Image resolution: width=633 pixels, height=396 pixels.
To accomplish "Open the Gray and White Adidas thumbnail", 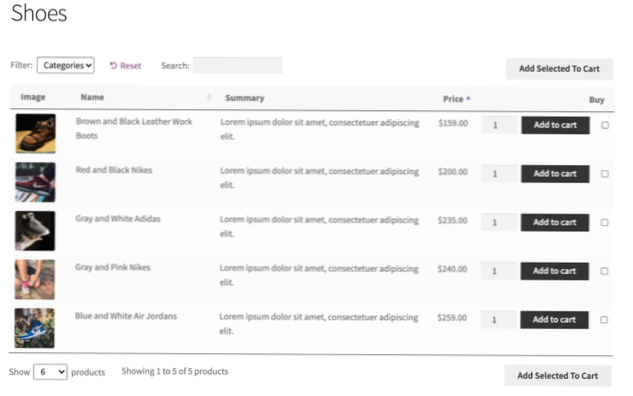I will (x=35, y=230).
